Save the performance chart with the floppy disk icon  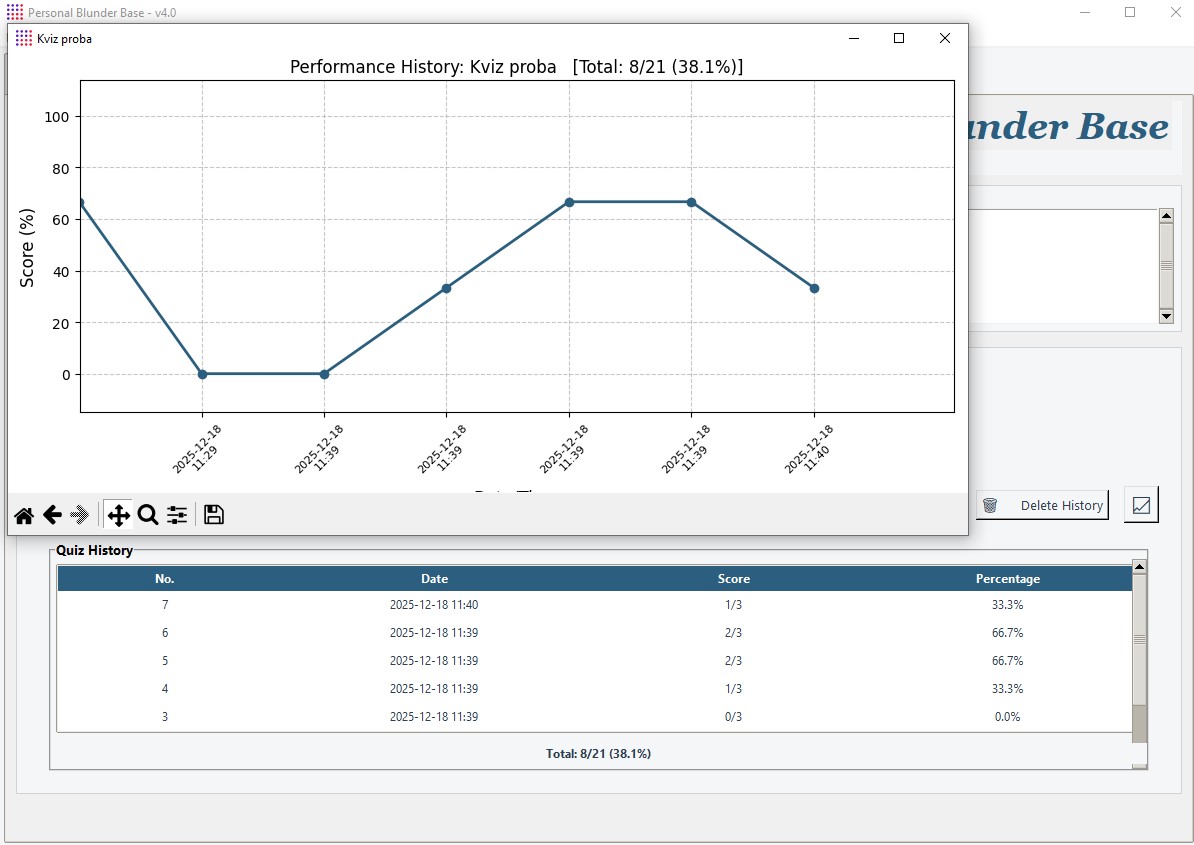[213, 515]
